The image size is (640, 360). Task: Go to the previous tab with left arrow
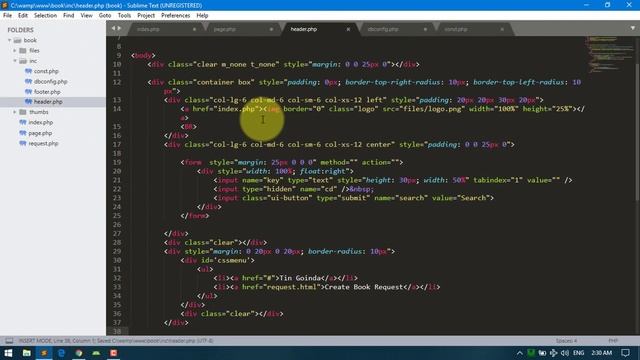[x=113, y=29]
